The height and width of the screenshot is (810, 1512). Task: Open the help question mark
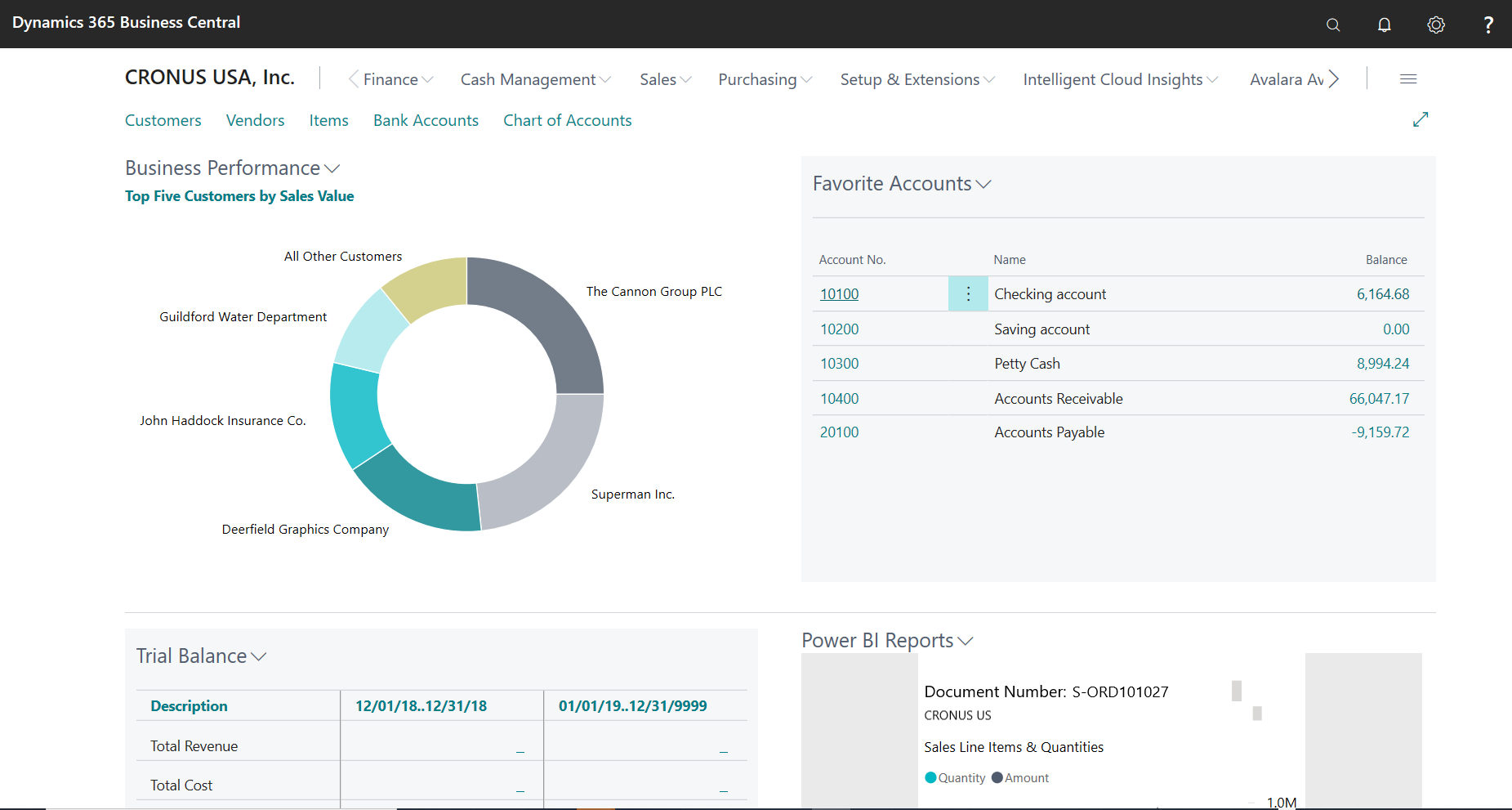click(1488, 25)
